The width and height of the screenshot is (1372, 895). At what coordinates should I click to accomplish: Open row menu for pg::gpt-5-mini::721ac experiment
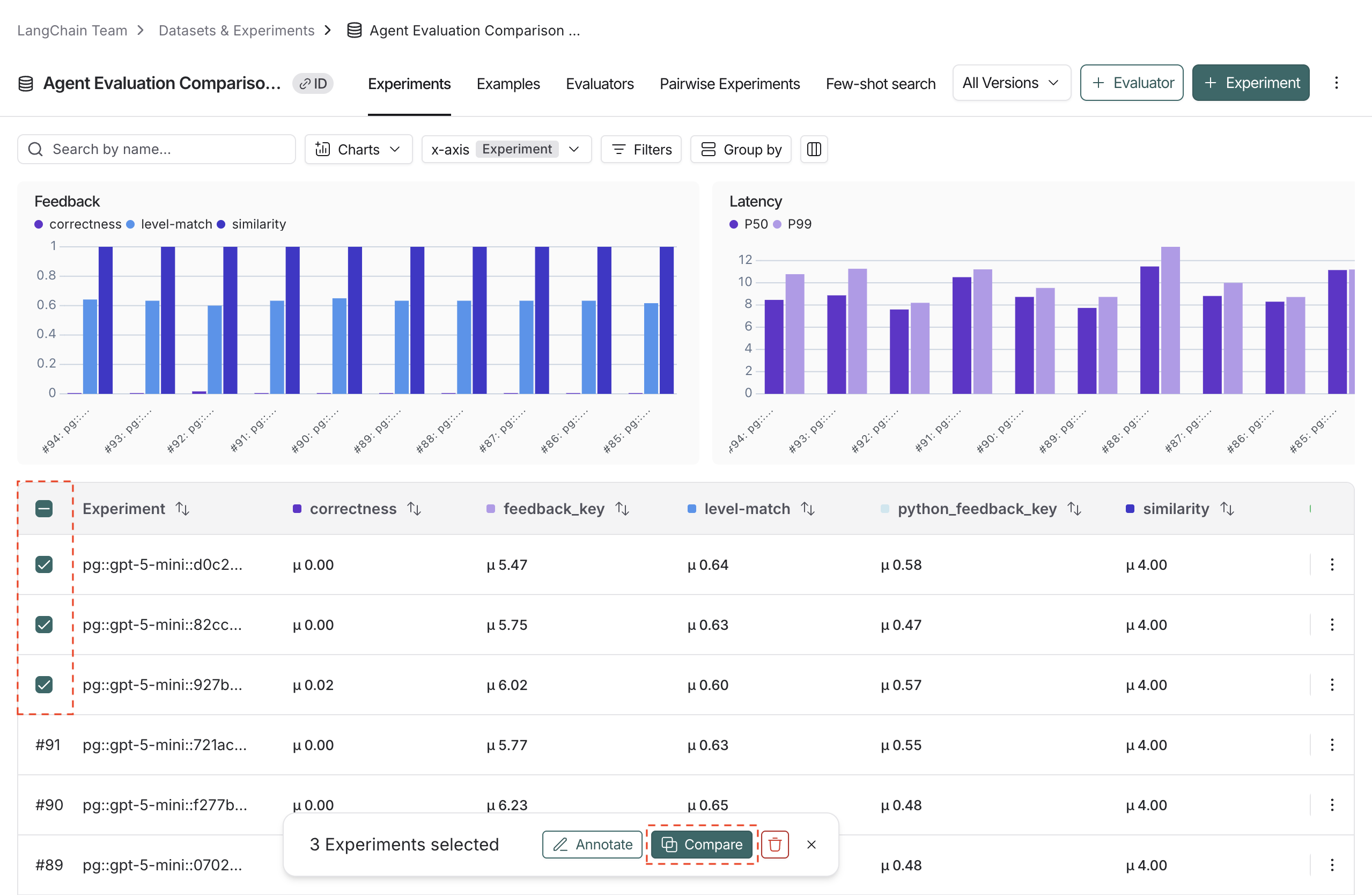(x=1332, y=744)
